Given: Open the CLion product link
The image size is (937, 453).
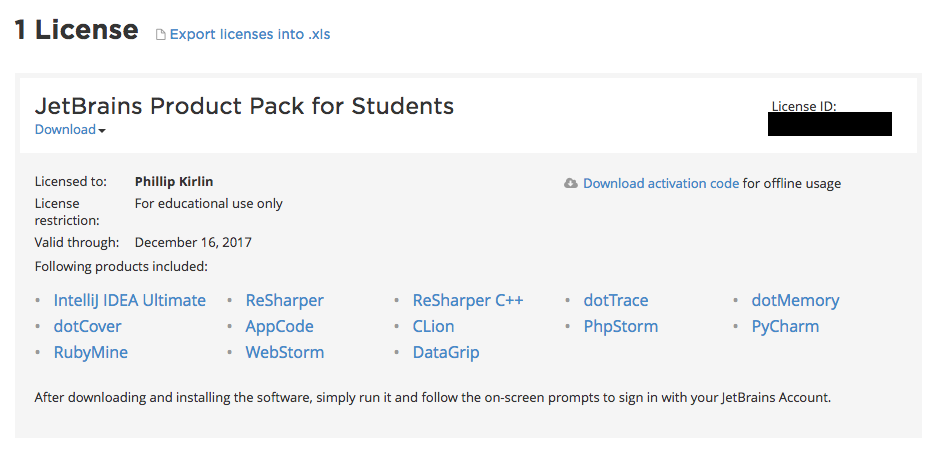Looking at the screenshot, I should coord(433,326).
